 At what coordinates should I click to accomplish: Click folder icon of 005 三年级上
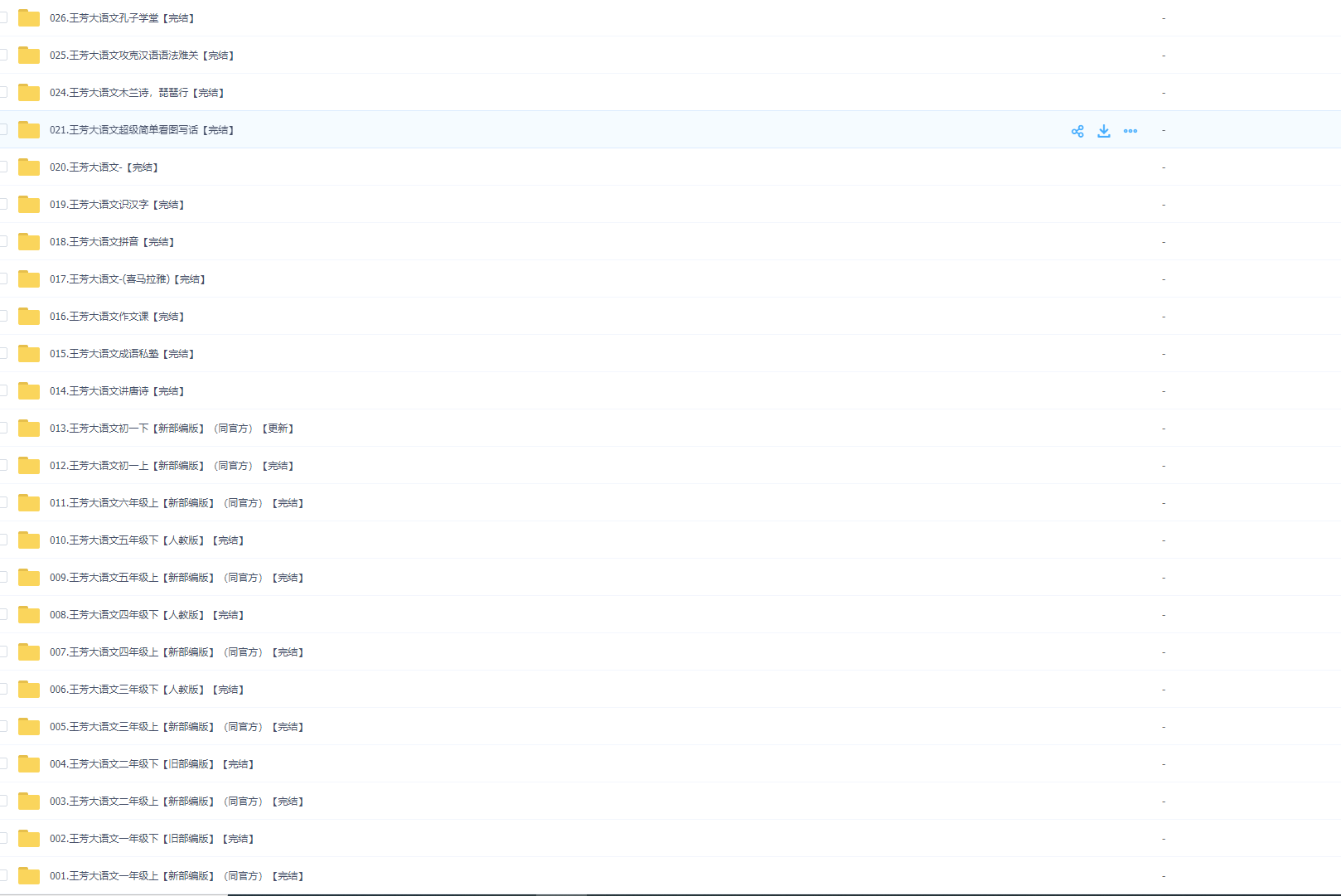tap(29, 726)
